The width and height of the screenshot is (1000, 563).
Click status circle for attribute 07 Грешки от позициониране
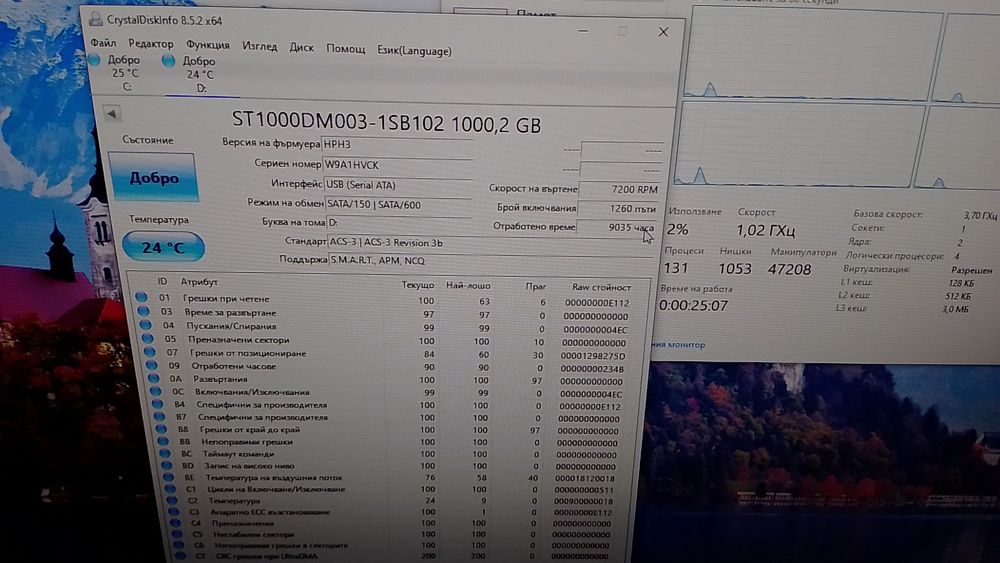[x=149, y=352]
